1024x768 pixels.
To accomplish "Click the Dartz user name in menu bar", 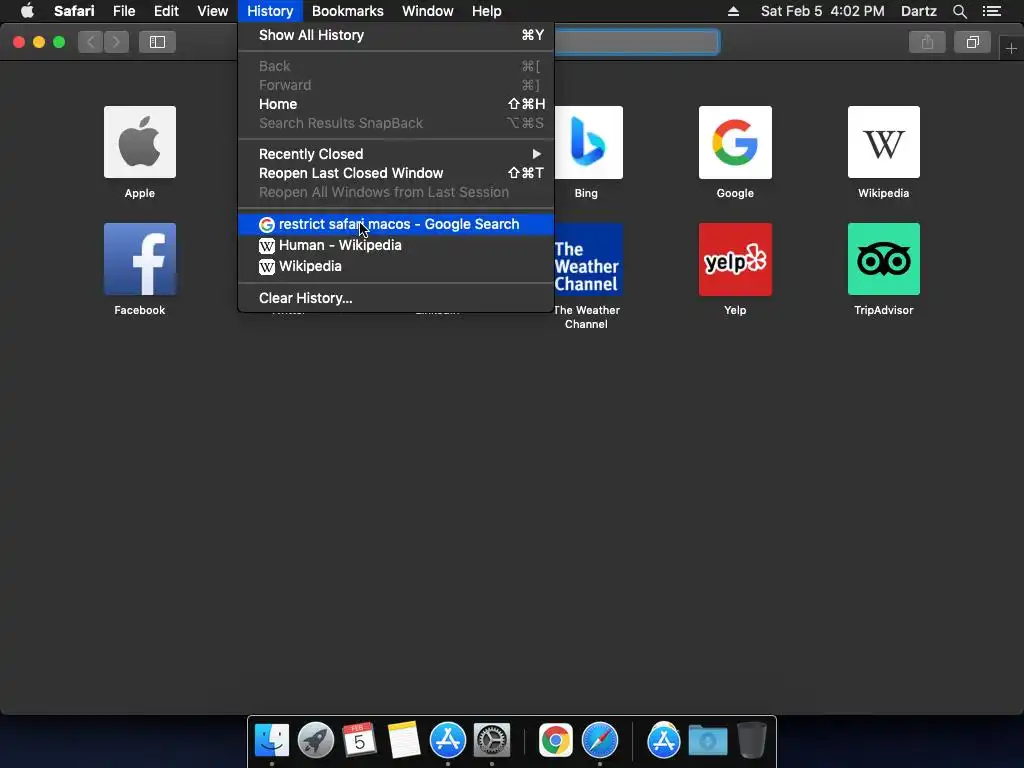I will pyautogui.click(x=919, y=11).
